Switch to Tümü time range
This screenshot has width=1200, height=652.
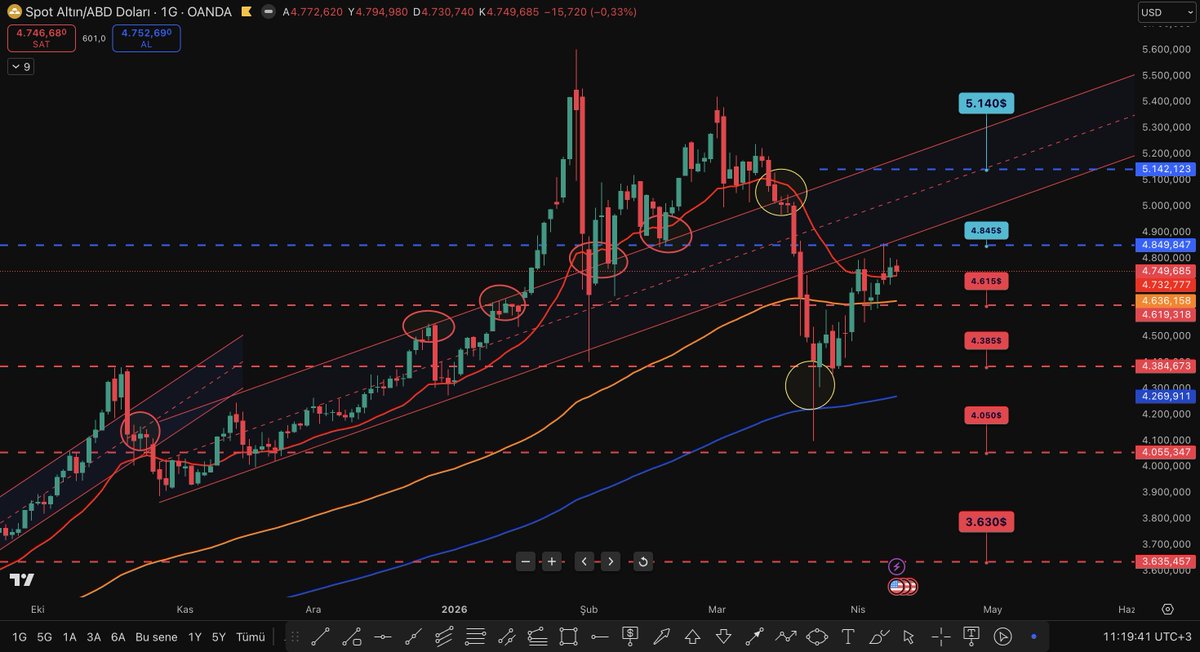(251, 636)
